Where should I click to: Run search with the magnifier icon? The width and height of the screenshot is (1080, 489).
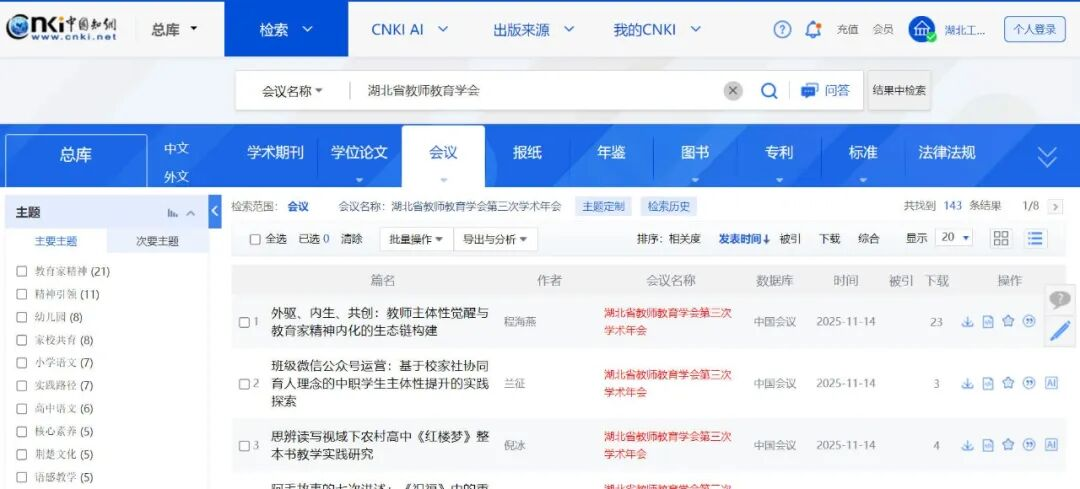point(769,90)
